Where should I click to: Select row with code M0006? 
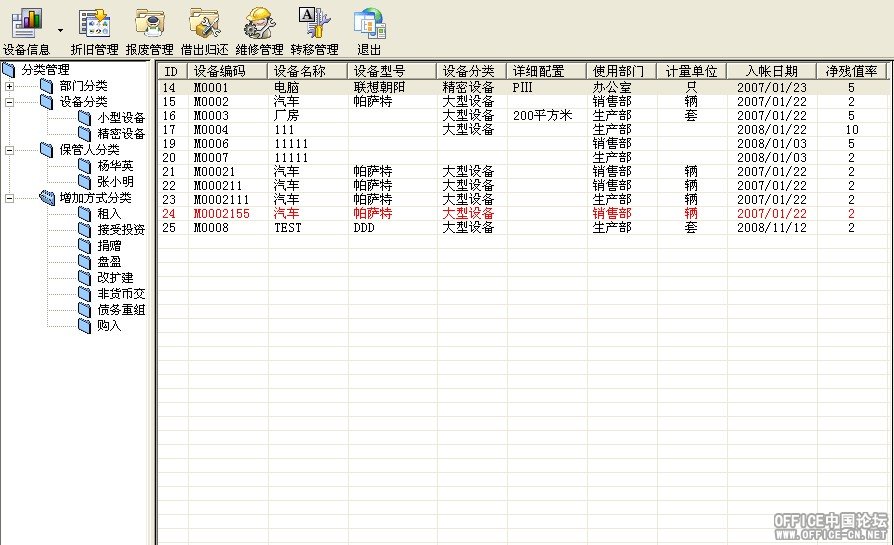coord(523,144)
